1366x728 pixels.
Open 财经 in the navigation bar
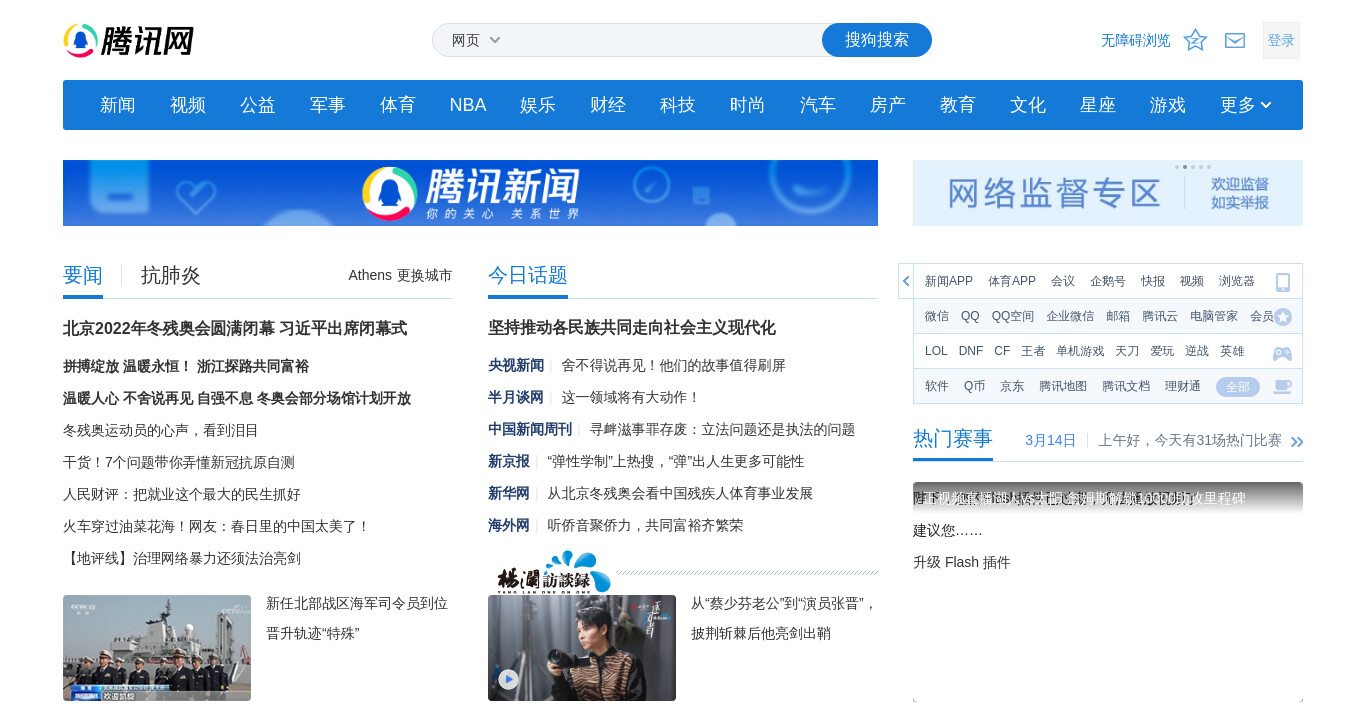click(608, 105)
